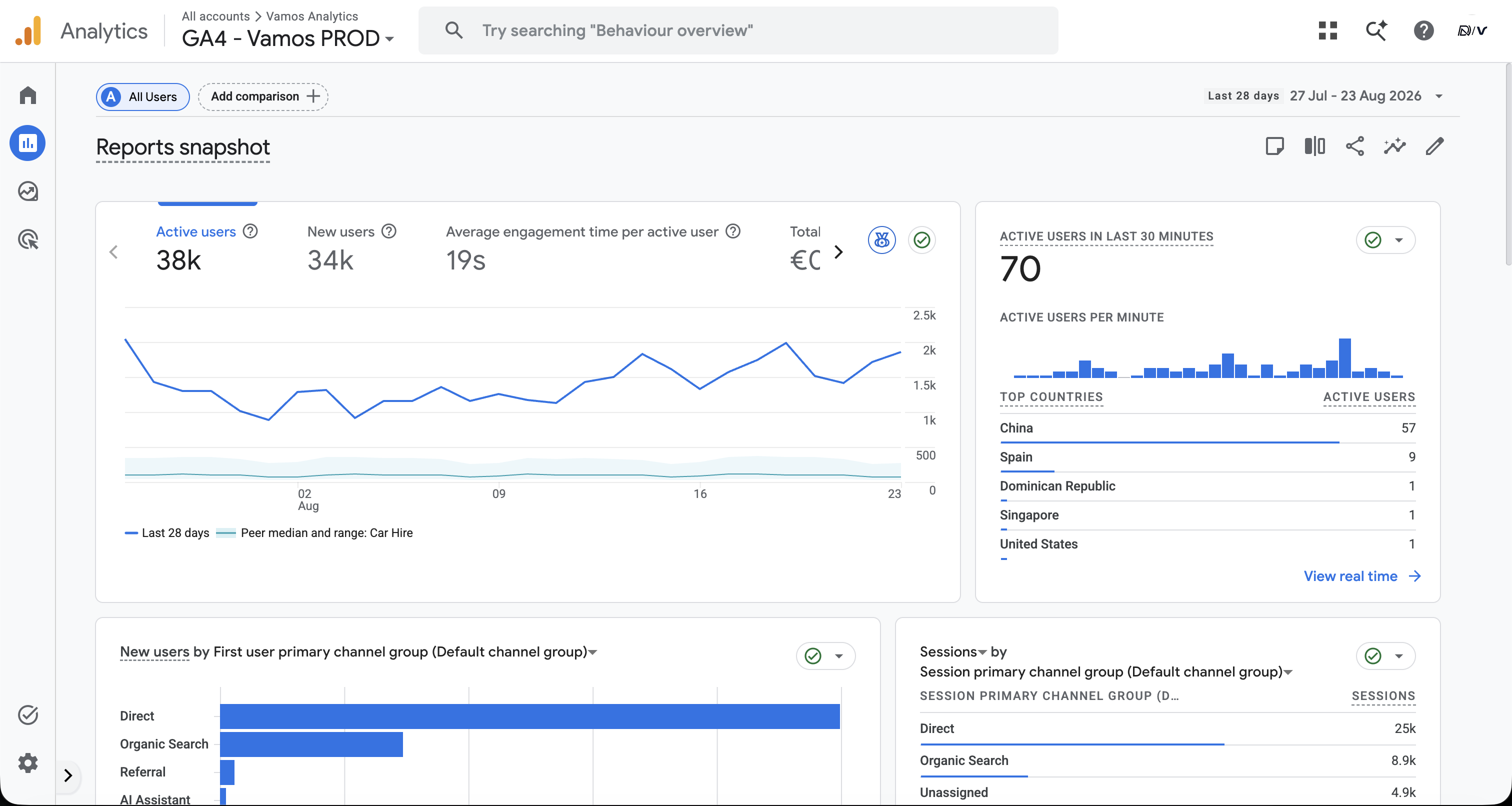Screen dimensions: 1512x806
Task: Select the New users metric tab
Action: 351,247
